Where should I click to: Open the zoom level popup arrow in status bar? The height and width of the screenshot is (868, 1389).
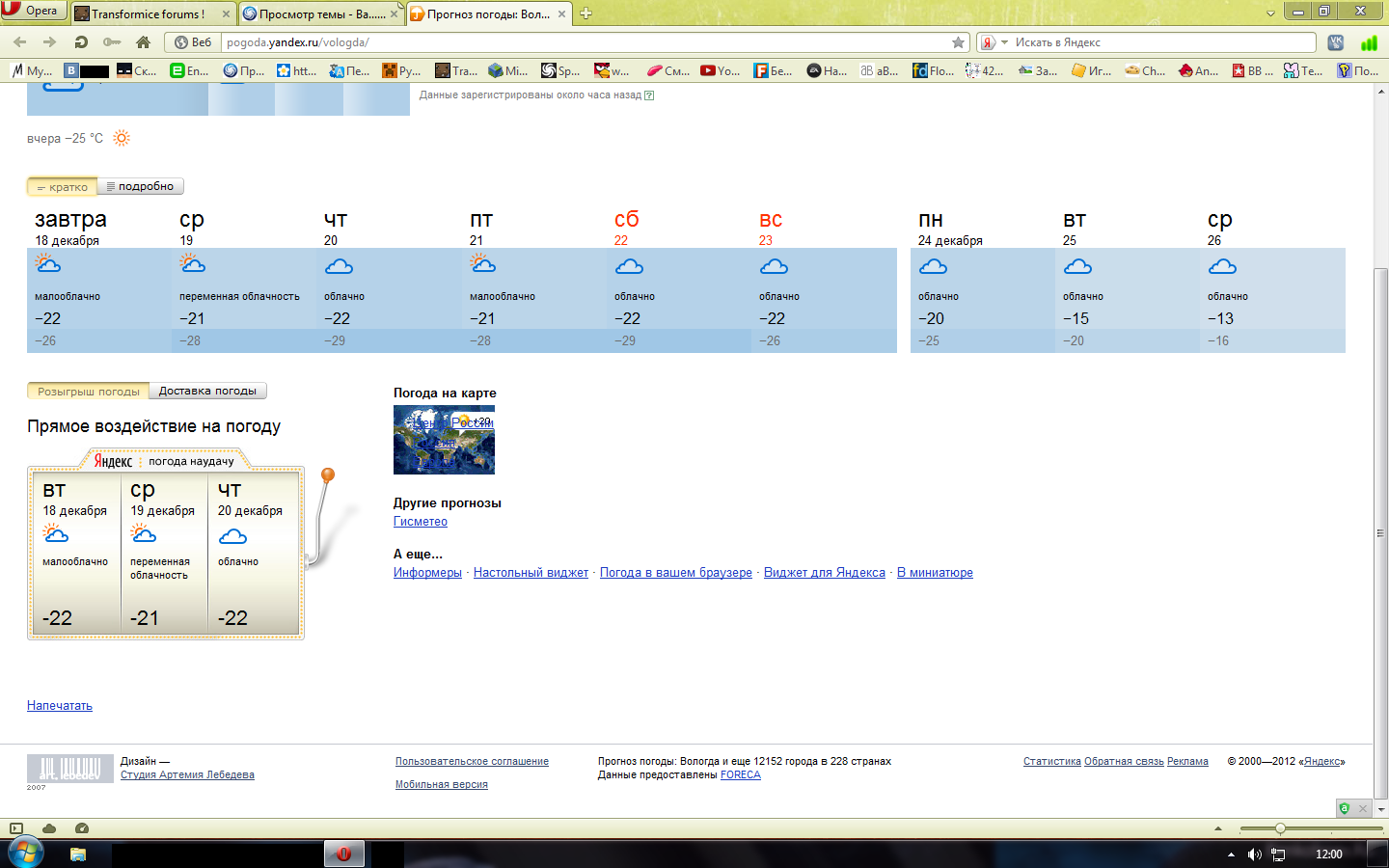coord(1217,828)
